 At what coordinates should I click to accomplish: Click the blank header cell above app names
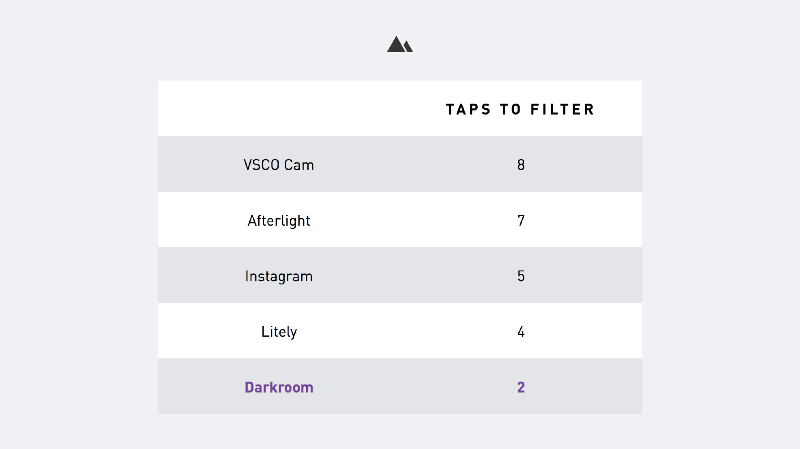[279, 109]
